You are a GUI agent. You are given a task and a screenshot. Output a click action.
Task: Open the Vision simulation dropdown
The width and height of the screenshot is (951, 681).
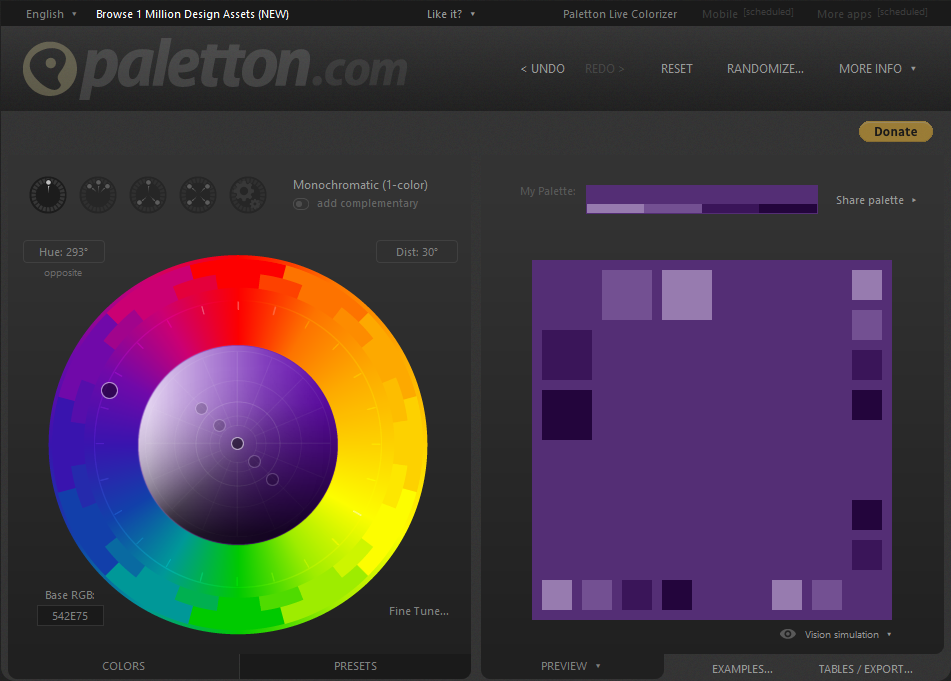tap(848, 634)
